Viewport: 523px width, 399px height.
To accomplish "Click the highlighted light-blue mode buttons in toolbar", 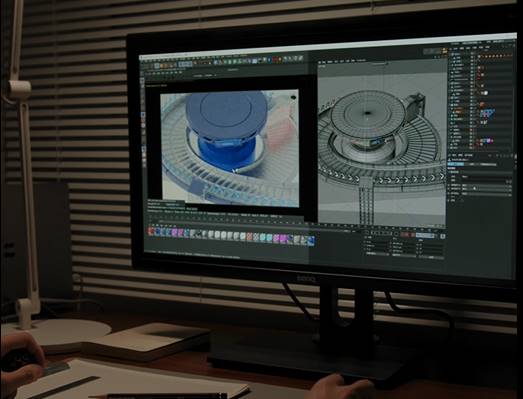I will pos(185,64).
